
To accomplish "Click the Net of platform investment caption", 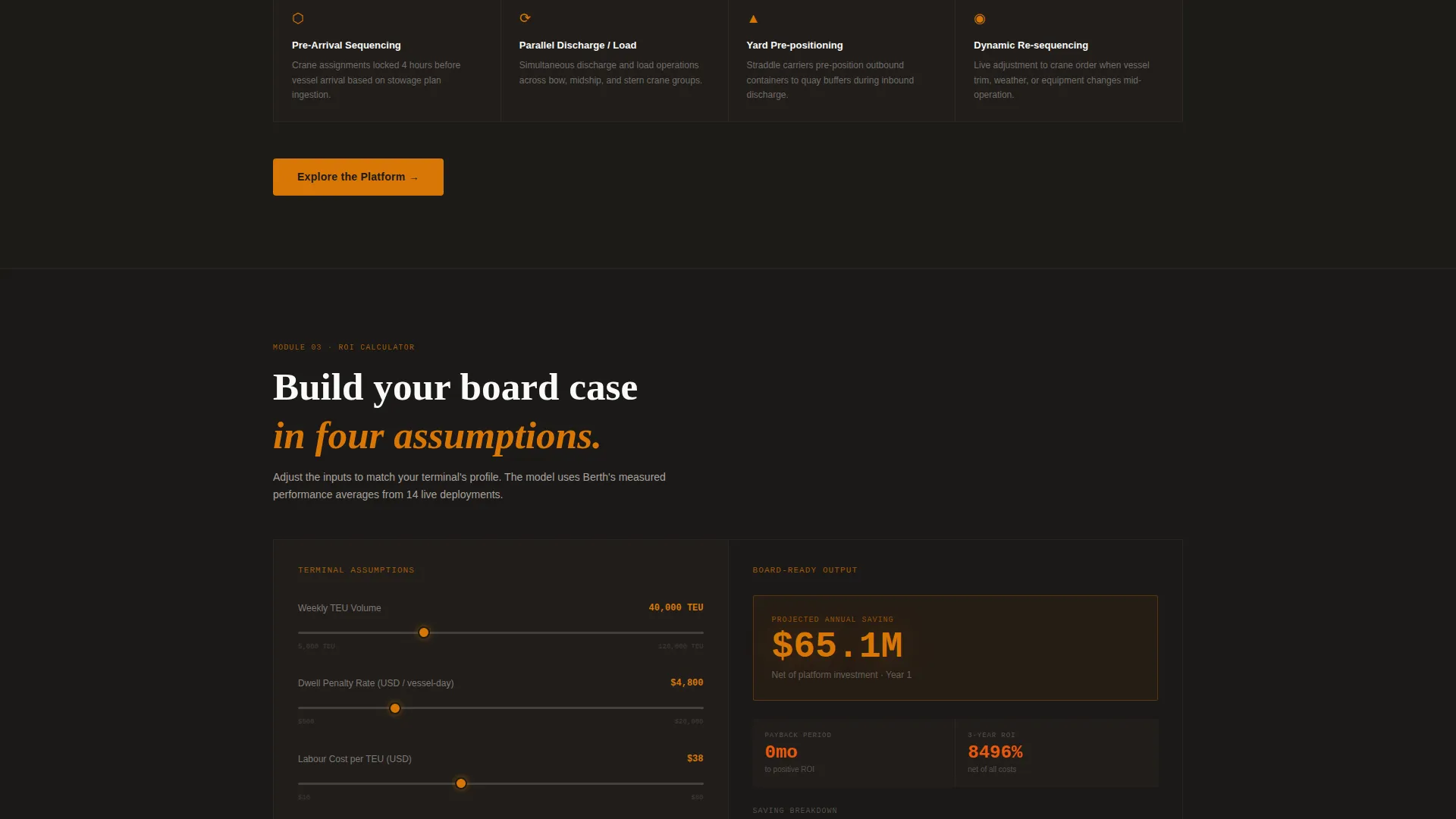I will (842, 675).
